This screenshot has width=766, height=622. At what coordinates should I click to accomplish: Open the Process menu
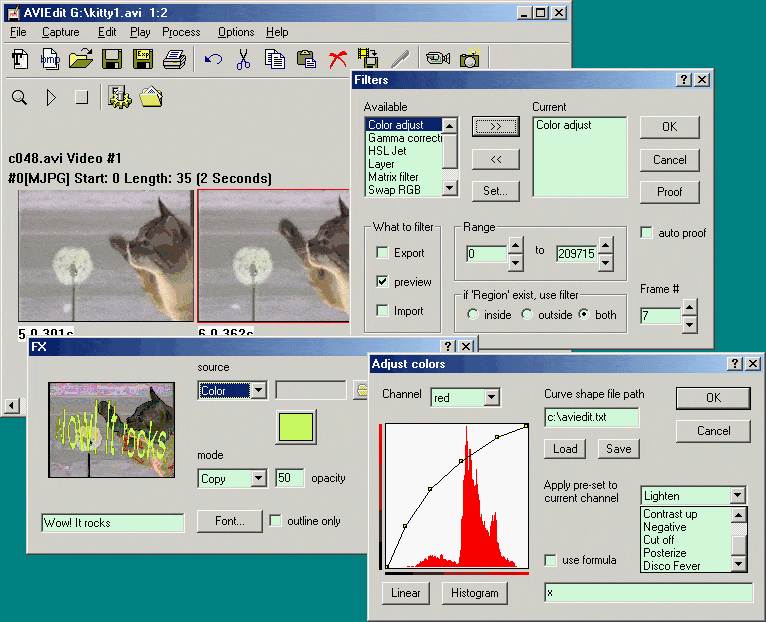pyautogui.click(x=181, y=32)
